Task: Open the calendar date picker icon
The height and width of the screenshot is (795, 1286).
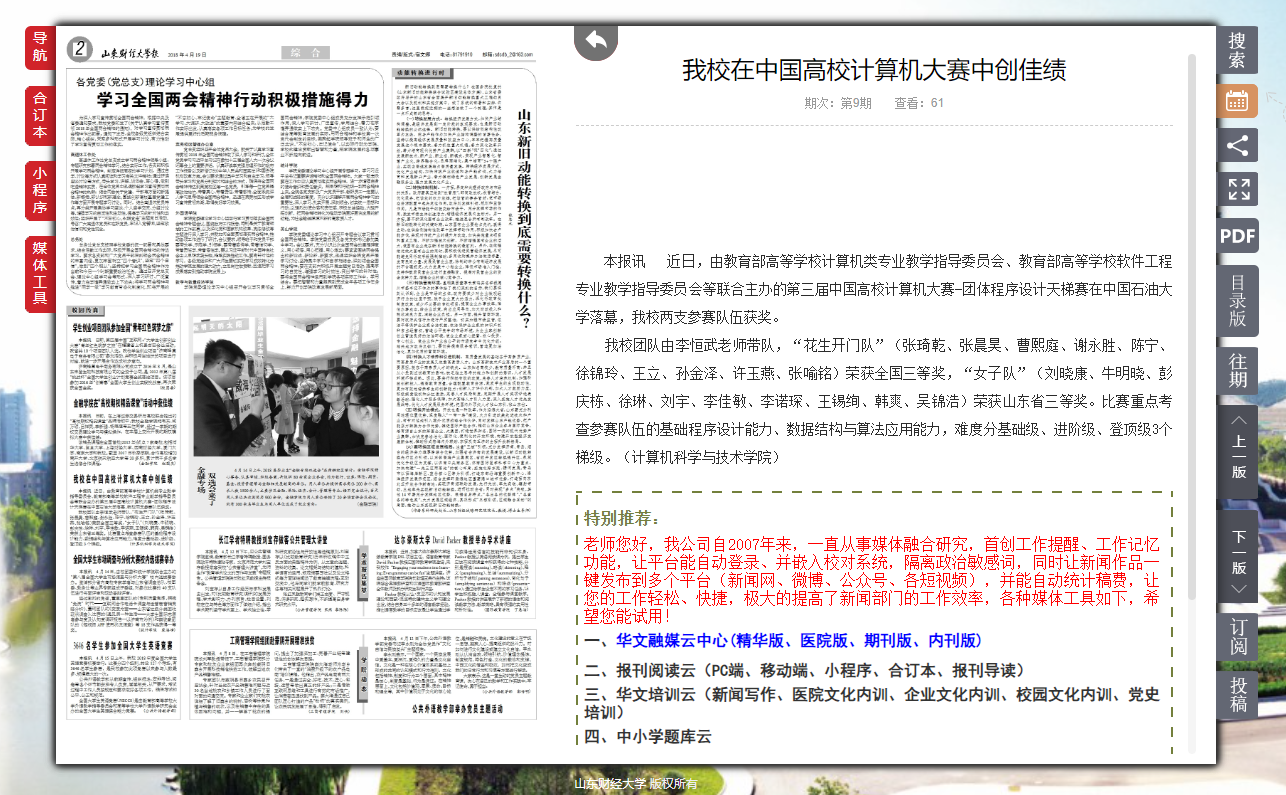Action: pyautogui.click(x=1237, y=101)
